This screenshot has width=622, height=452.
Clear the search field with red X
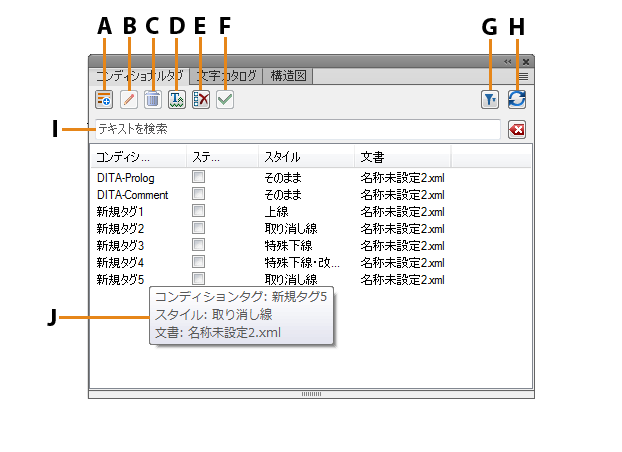(516, 130)
